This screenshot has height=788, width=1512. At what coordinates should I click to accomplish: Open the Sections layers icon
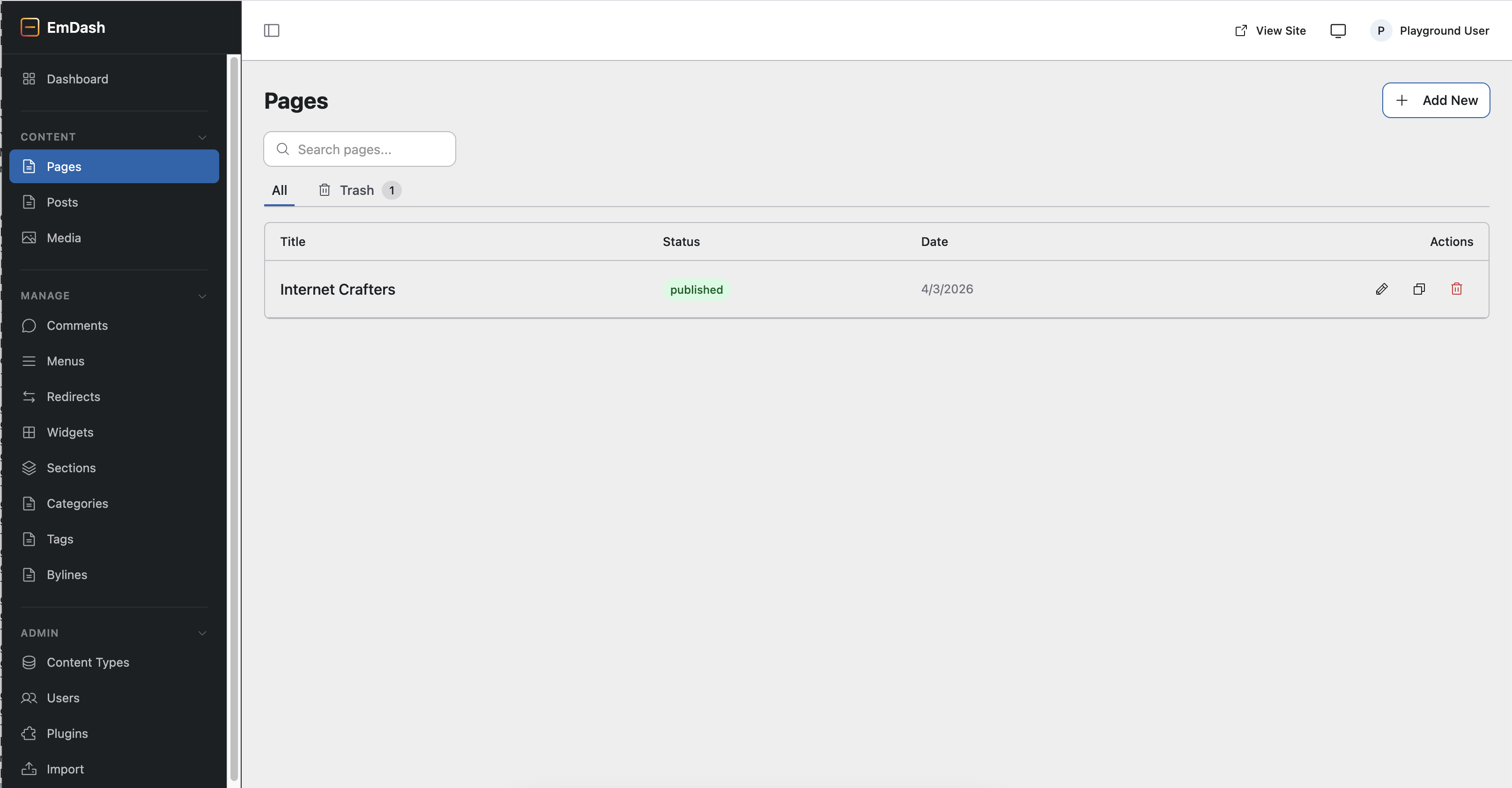click(30, 468)
